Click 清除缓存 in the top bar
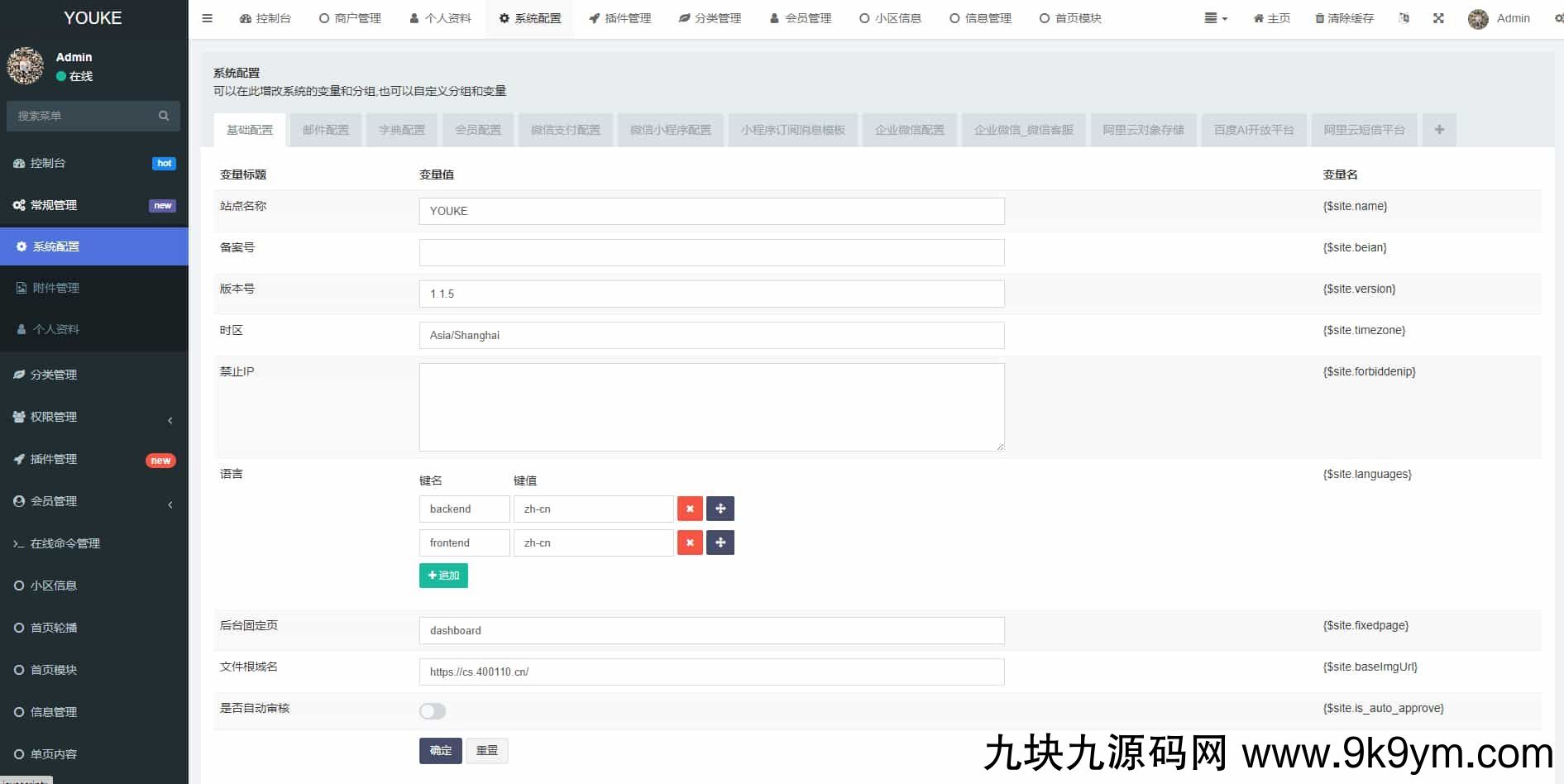Viewport: 1564px width, 784px height. click(1344, 18)
